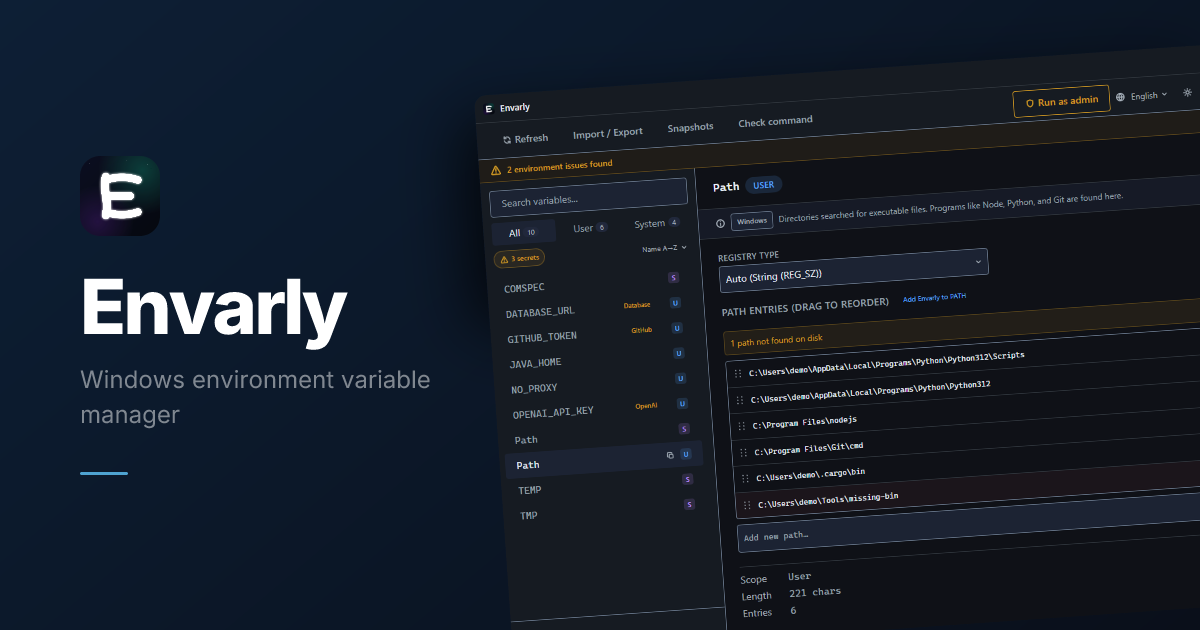1200x630 pixels.
Task: Click the Add Envarly to PATH link
Action: (x=934, y=298)
